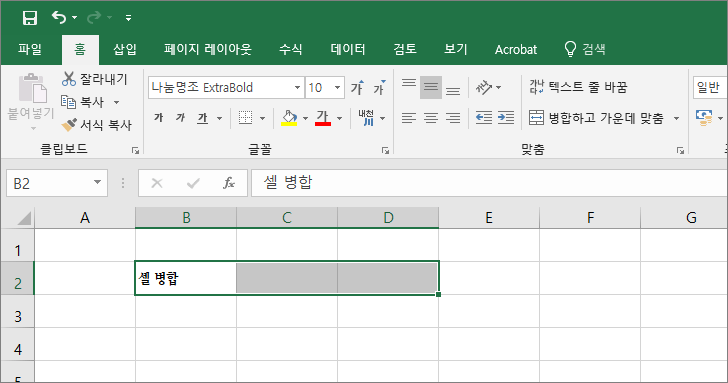Viewport: 728px width, 383px height.
Task: Click the cell borders icon
Action: point(245,118)
